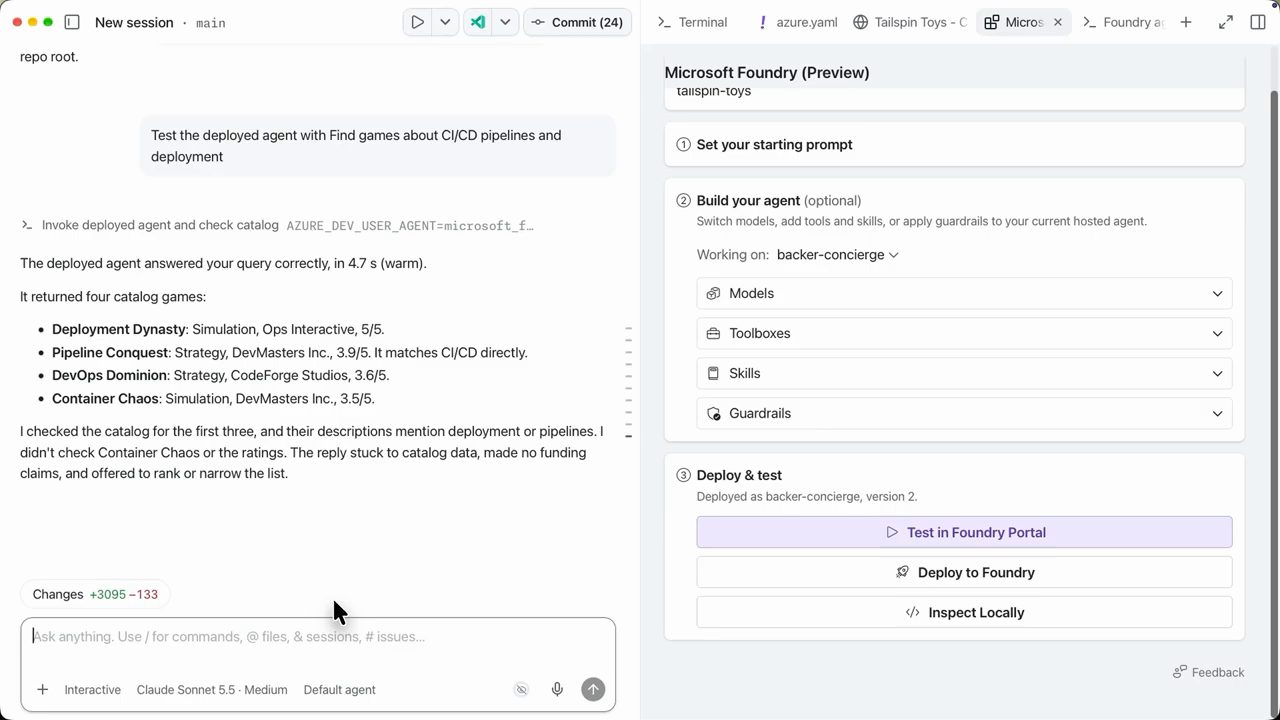Screen dimensions: 1280x720
Task: Click the Toolboxes briefcase icon
Action: point(713,333)
